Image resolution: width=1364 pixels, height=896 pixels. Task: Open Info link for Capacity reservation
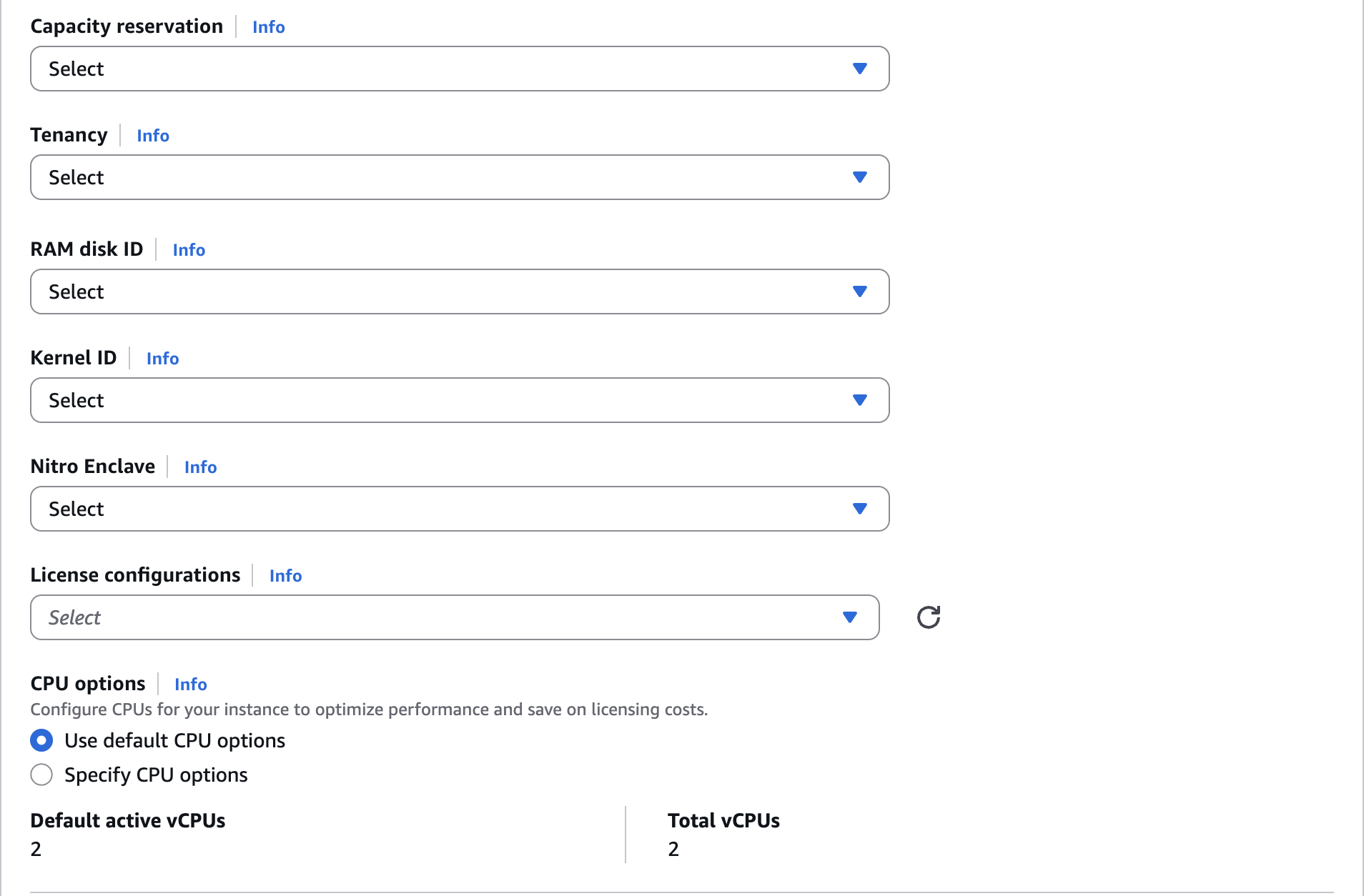(268, 27)
